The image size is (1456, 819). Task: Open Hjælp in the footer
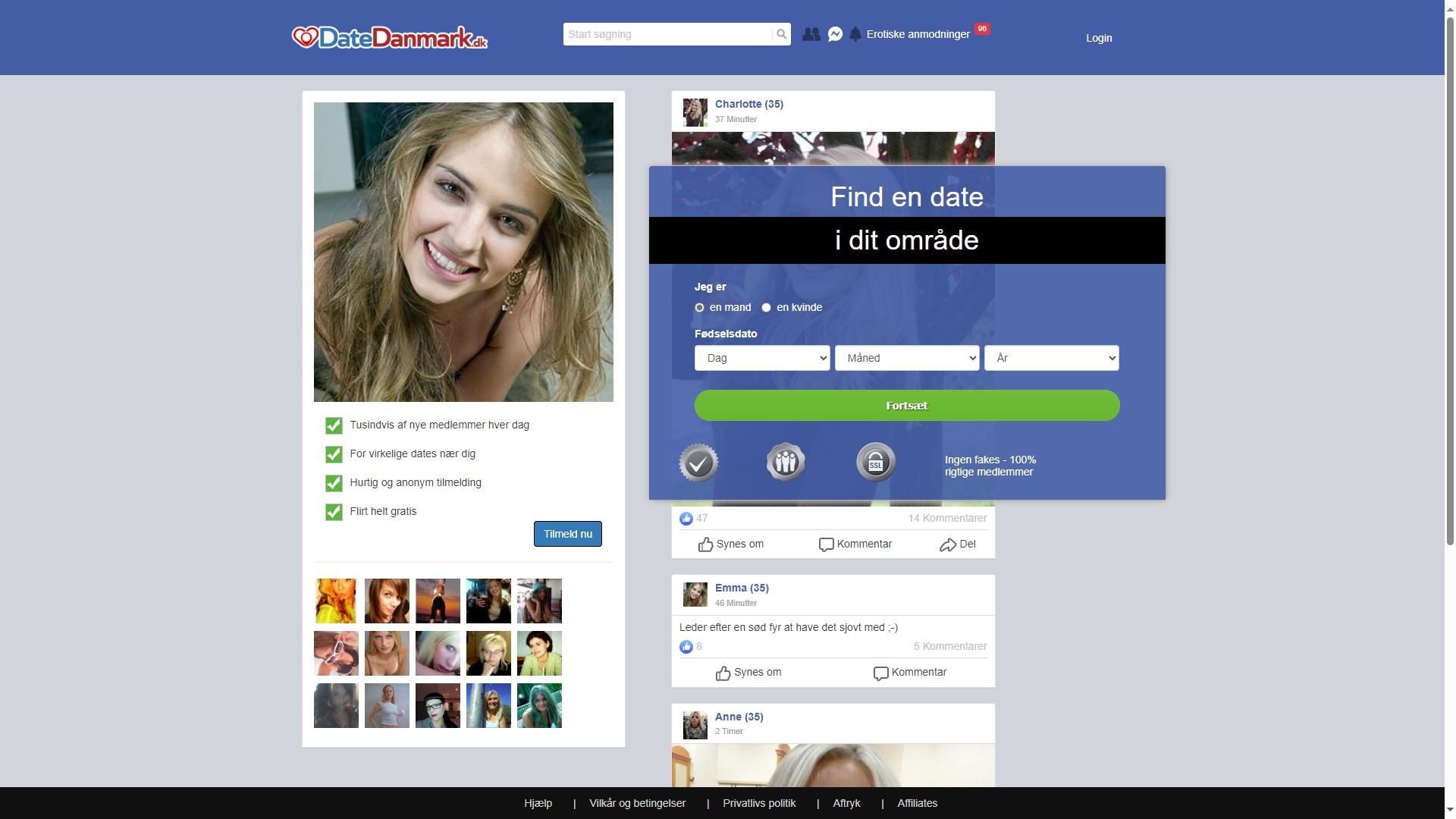pos(538,804)
